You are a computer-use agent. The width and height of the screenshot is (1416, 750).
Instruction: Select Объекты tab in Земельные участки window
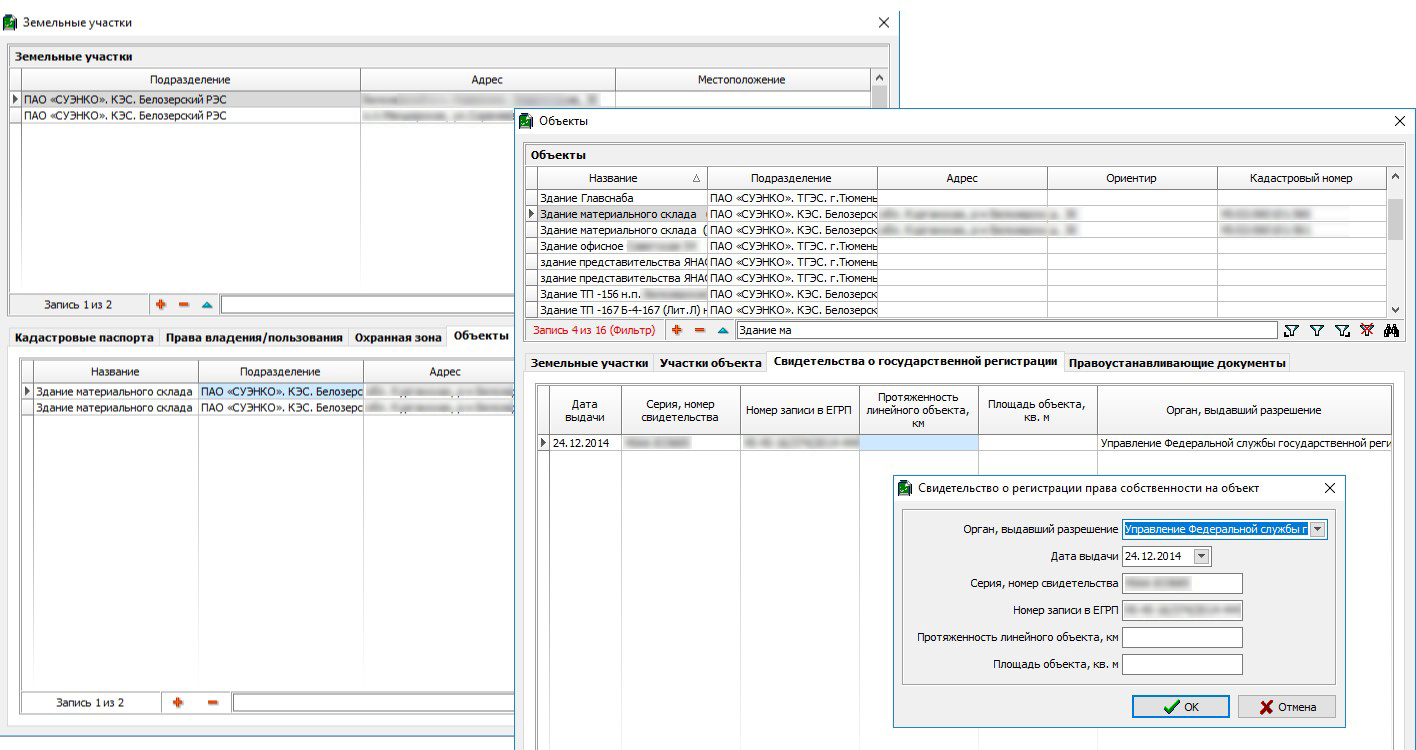tap(480, 335)
